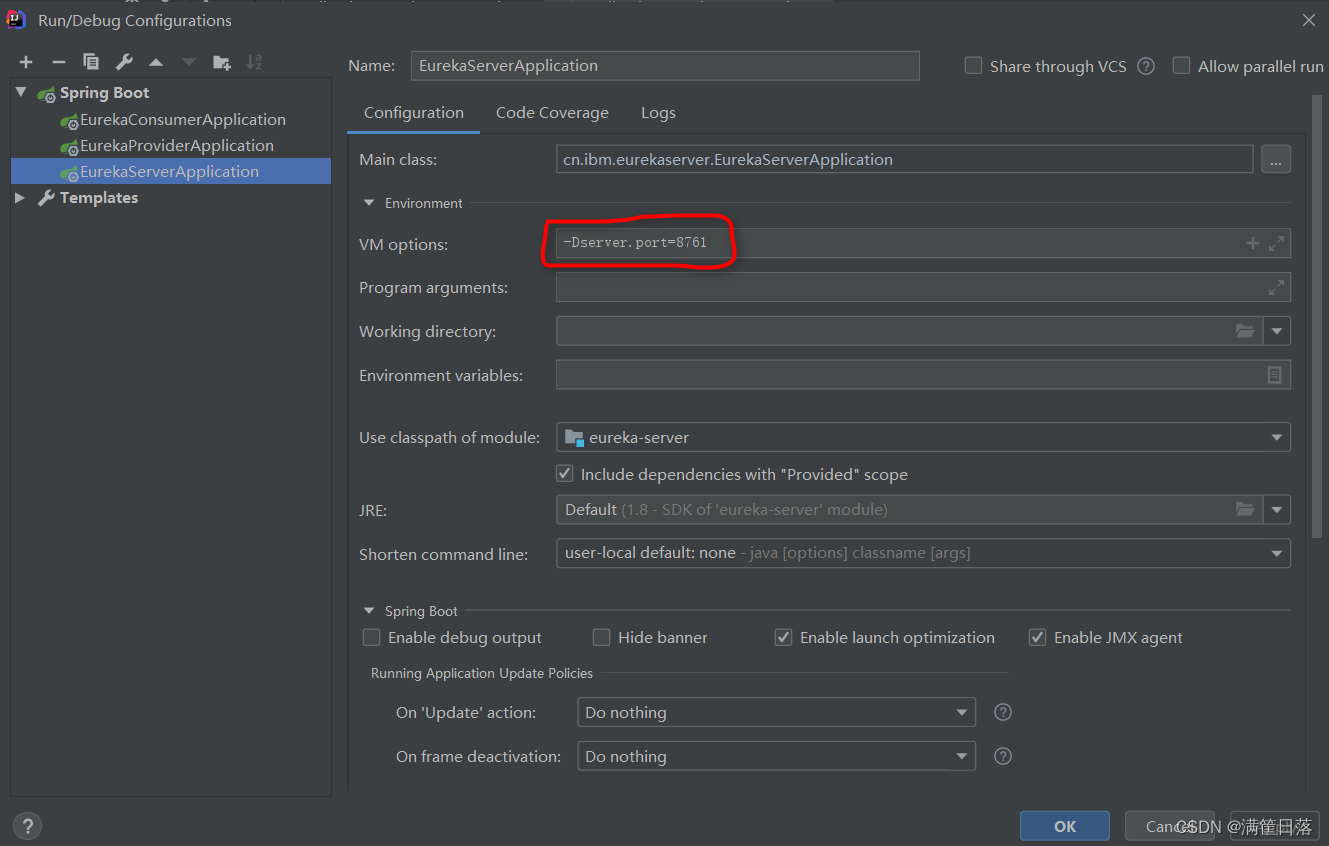The height and width of the screenshot is (846, 1329).
Task: Select EurekaProviderApplication configuration
Action: click(x=177, y=145)
